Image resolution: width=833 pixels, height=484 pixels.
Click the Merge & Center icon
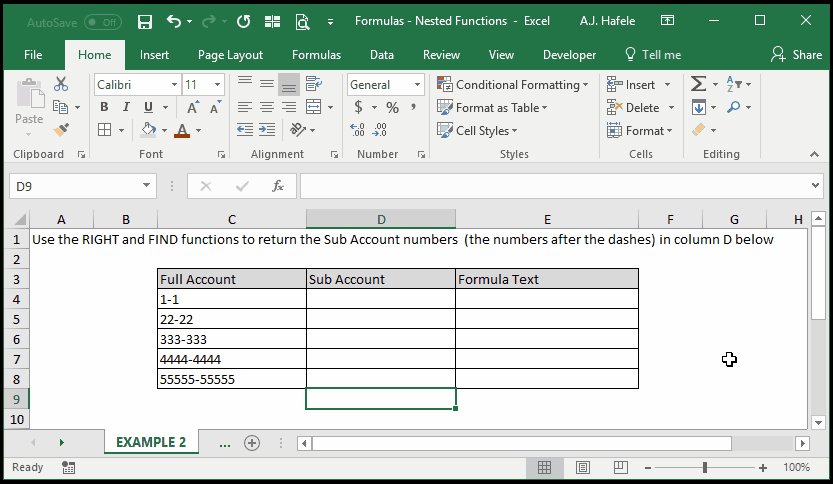[x=313, y=107]
